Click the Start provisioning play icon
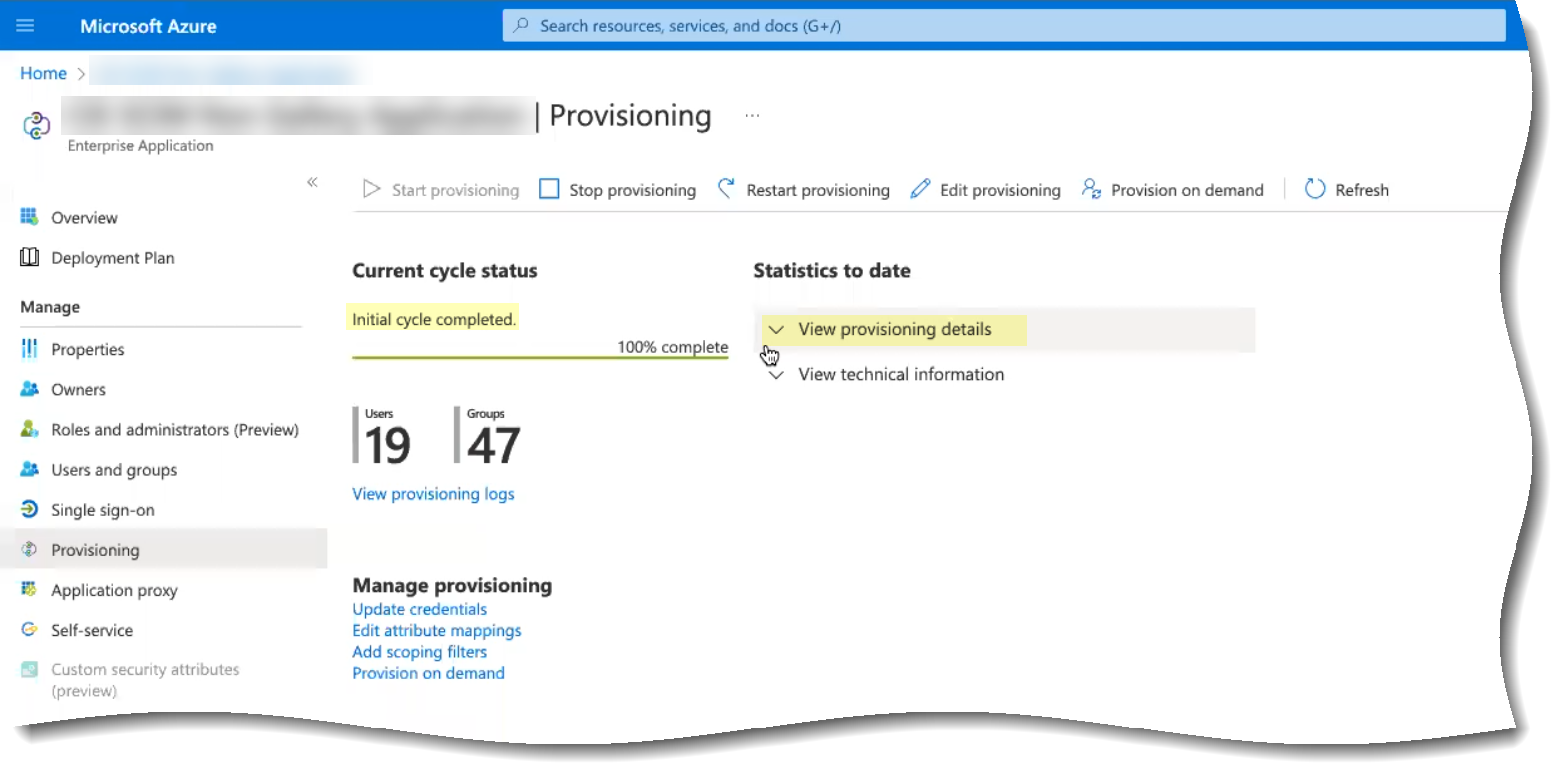1565x777 pixels. coord(372,189)
